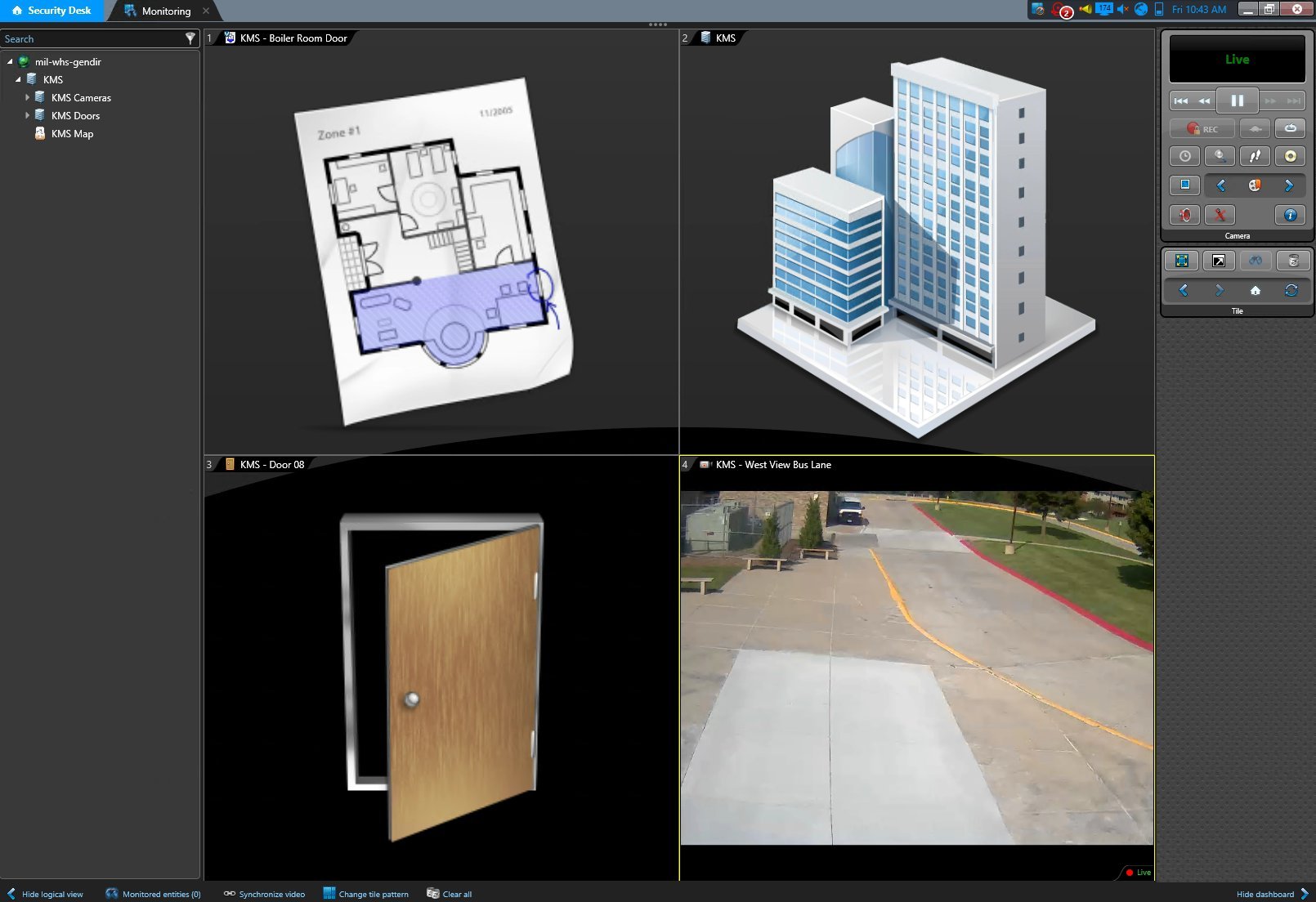Maximize the selected tile to fullscreen
Image resolution: width=1316 pixels, height=902 pixels.
pos(1182,261)
